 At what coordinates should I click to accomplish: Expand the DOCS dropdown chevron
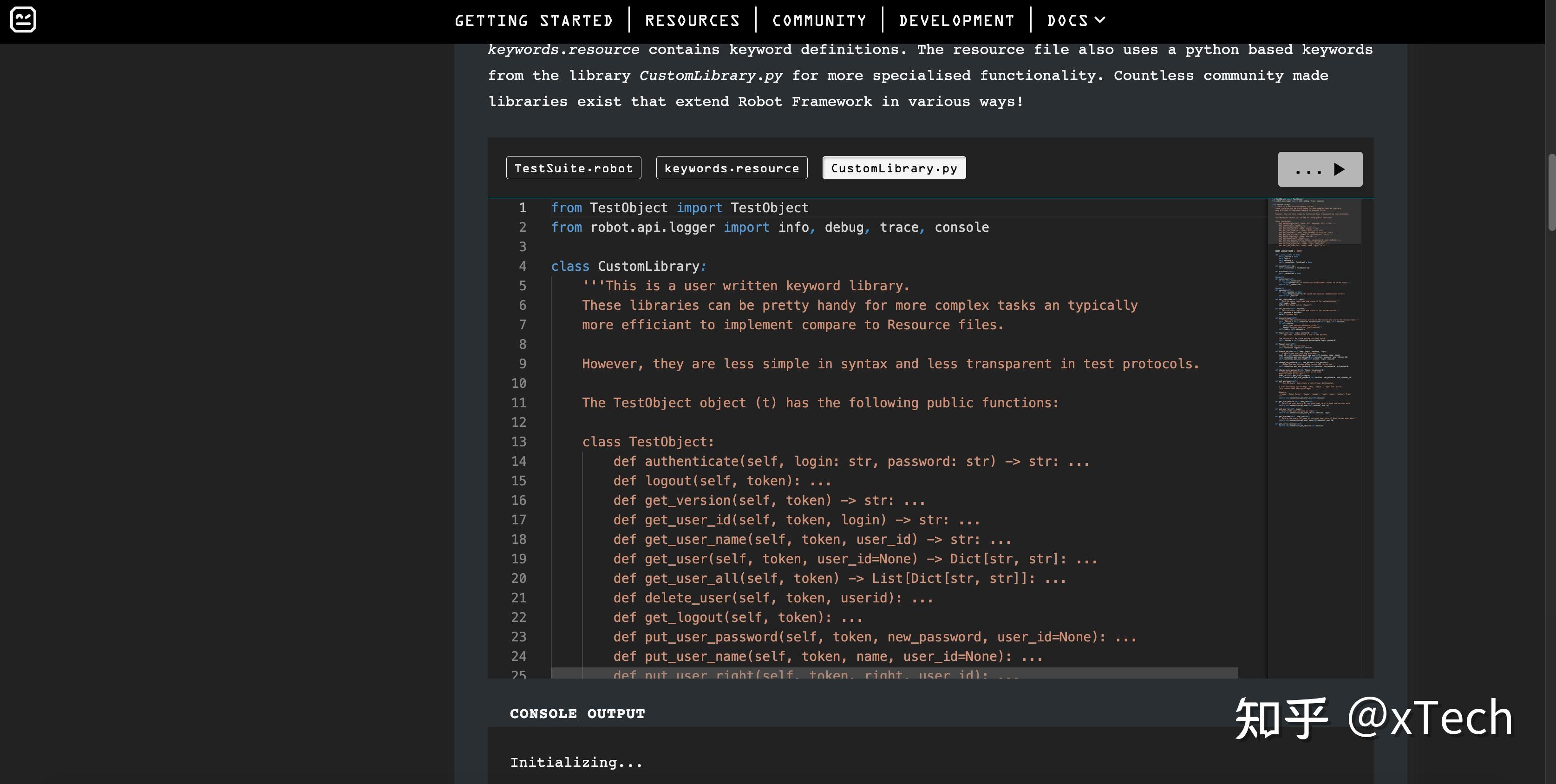(1100, 20)
